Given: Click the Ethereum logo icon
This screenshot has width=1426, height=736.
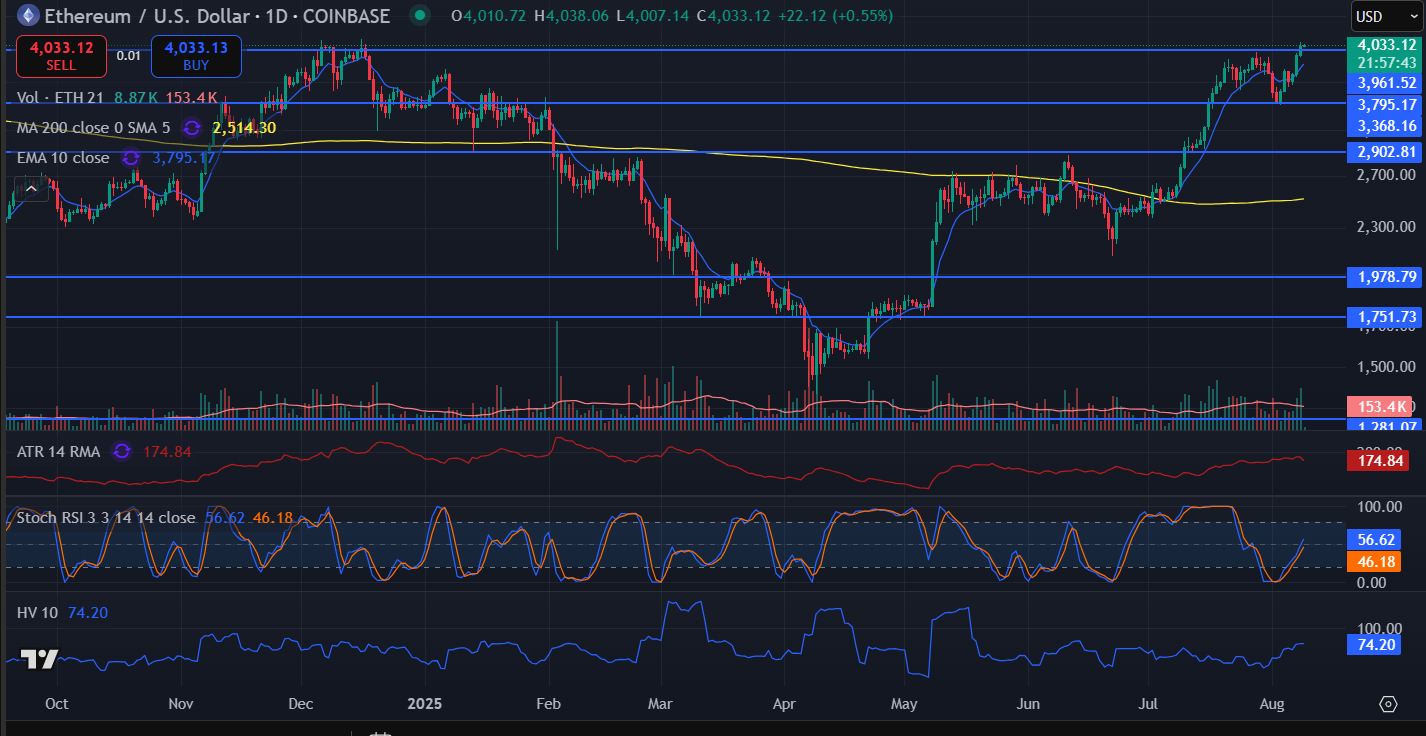Looking at the screenshot, I should [28, 15].
